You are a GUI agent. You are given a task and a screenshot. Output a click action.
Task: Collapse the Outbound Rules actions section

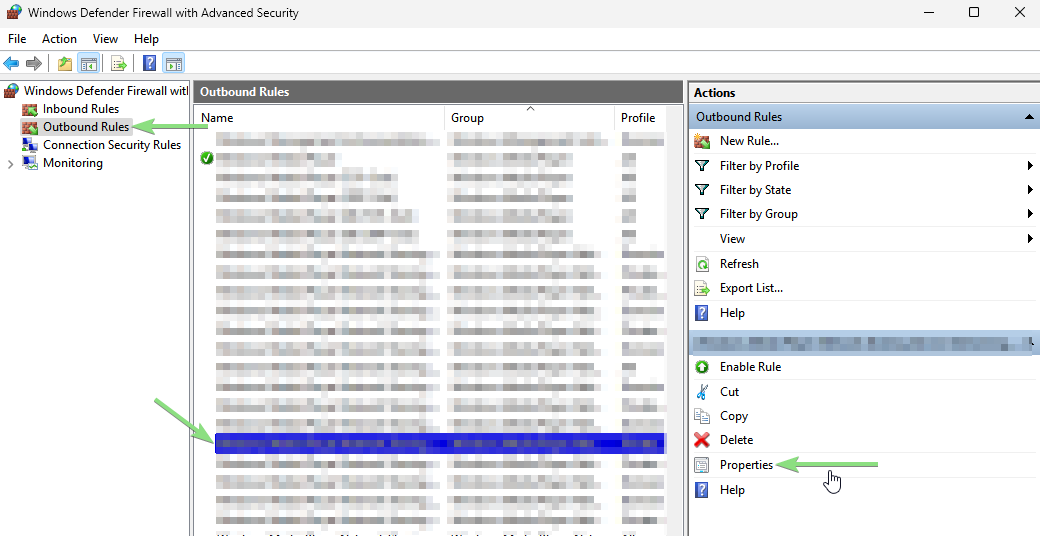1029,117
